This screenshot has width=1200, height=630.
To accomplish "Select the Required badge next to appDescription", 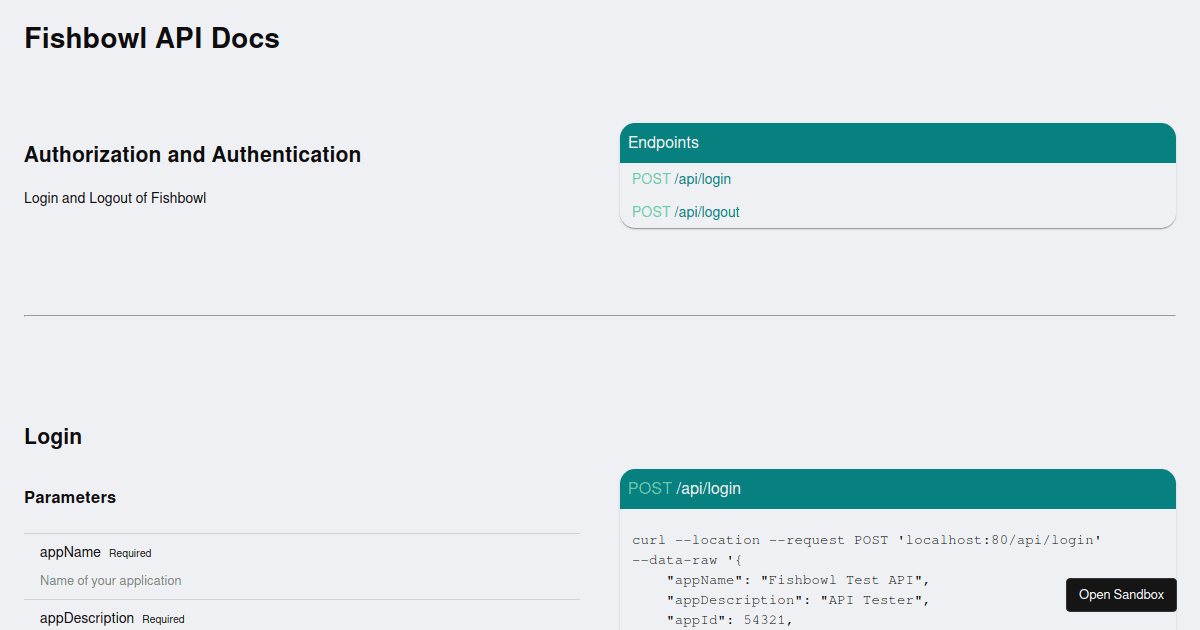I will pyautogui.click(x=163, y=618).
